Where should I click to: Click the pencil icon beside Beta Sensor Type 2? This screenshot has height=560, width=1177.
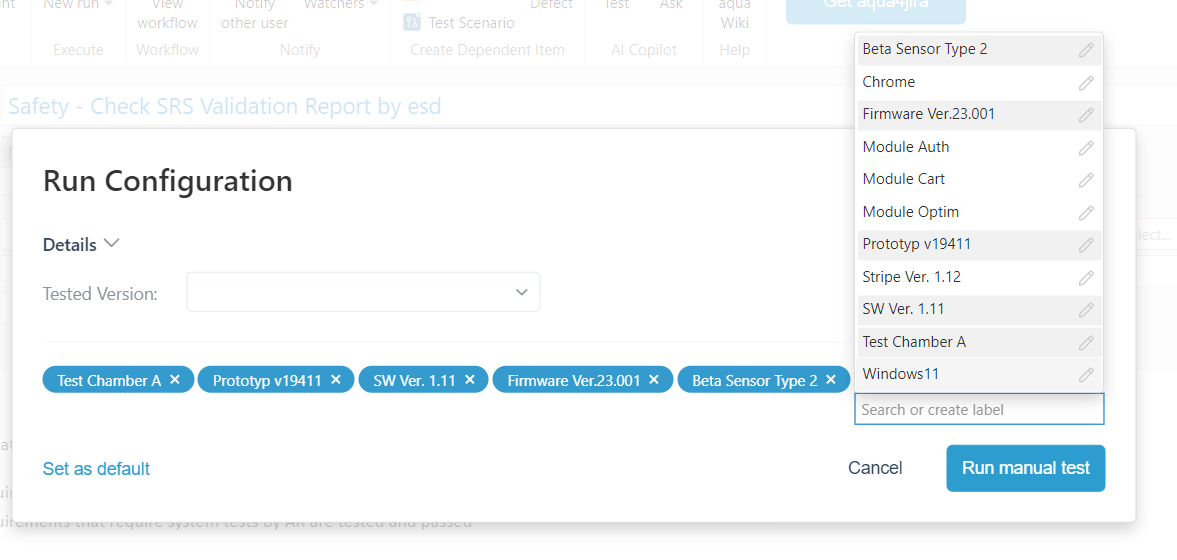click(1086, 50)
